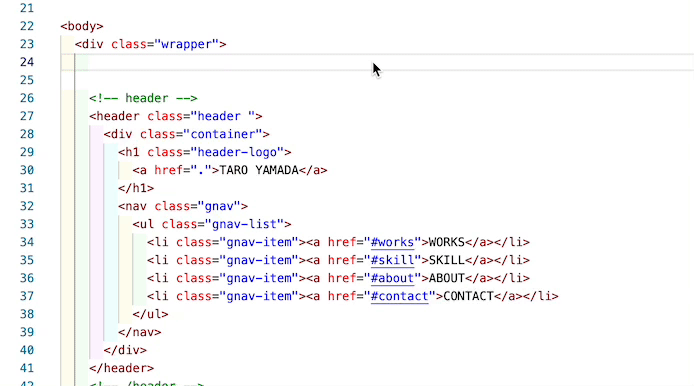Click the container class value
Screen dimensions: 694x386
223,134
